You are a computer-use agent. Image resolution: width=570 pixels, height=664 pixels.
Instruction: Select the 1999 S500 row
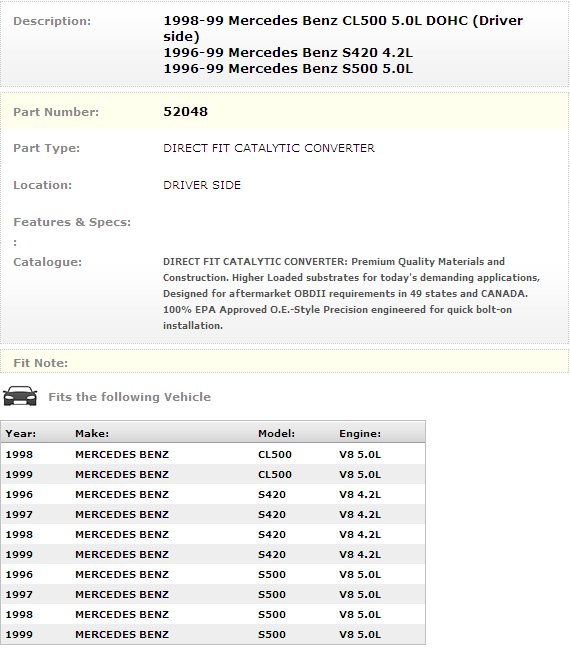click(x=213, y=634)
